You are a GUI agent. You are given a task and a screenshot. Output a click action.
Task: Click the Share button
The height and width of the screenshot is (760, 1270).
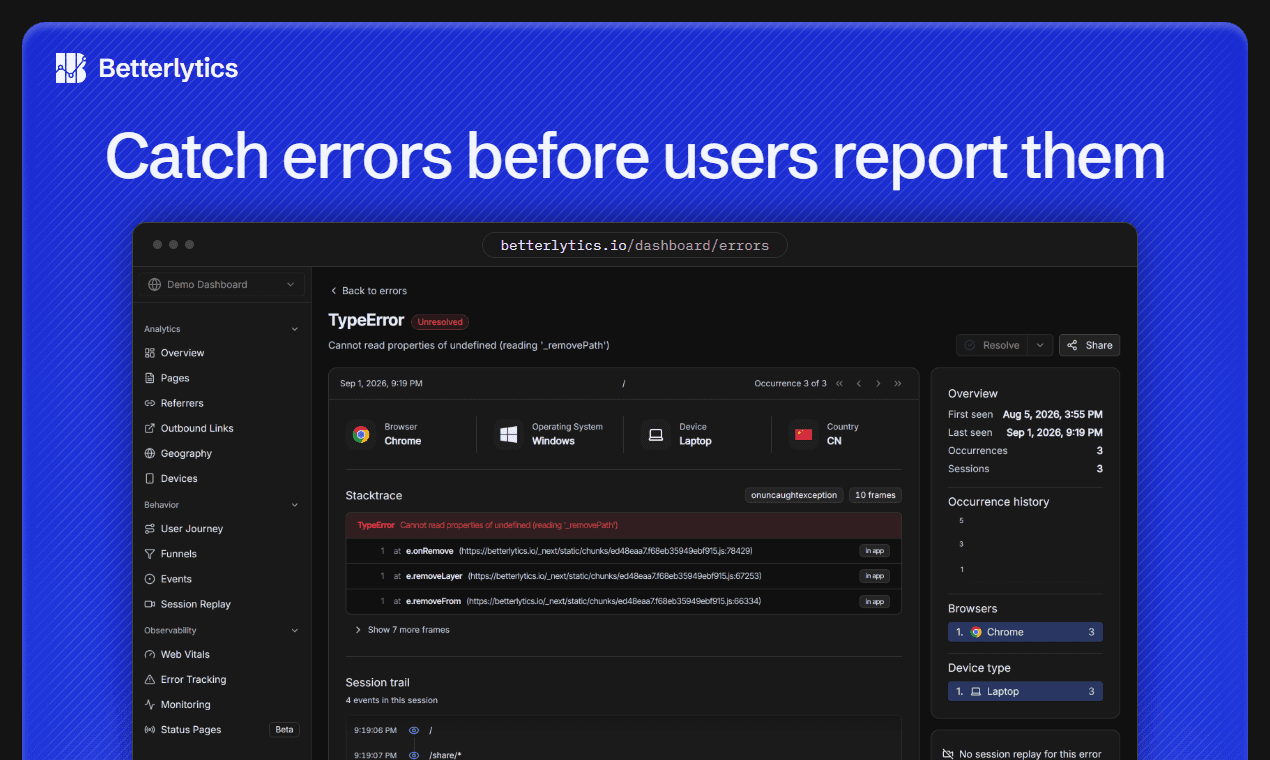[1089, 345]
